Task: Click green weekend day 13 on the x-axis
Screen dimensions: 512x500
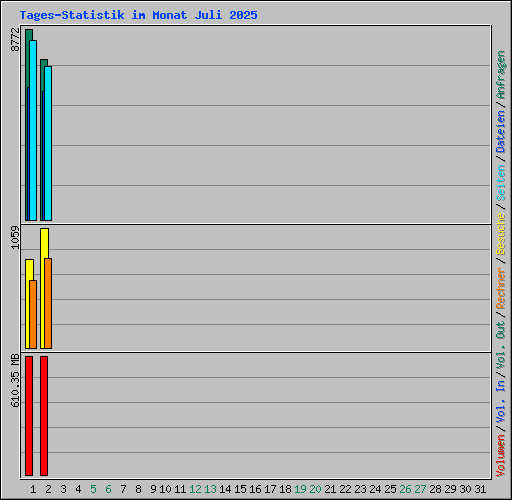Action: coord(210,489)
